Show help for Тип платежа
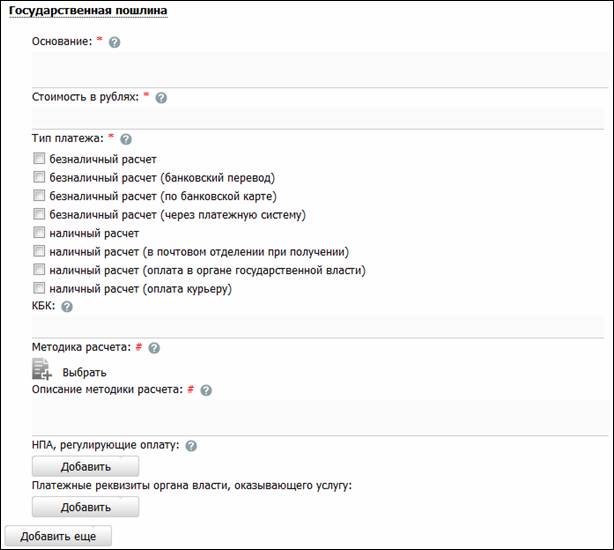Viewport: 614px width, 550px height. pos(126,139)
